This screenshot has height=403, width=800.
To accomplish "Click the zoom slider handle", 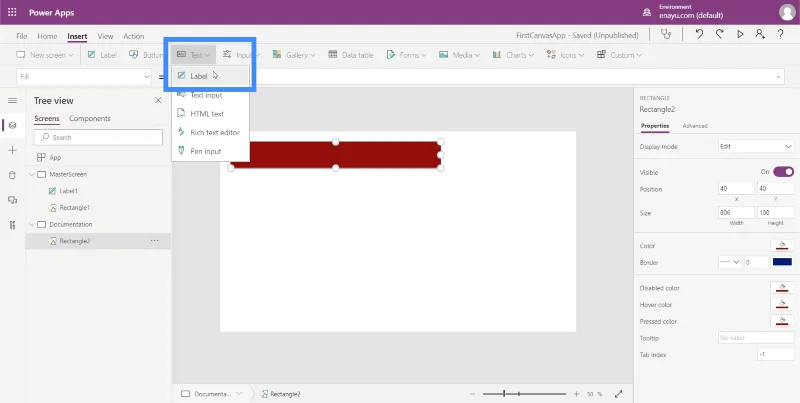I will 504,394.
